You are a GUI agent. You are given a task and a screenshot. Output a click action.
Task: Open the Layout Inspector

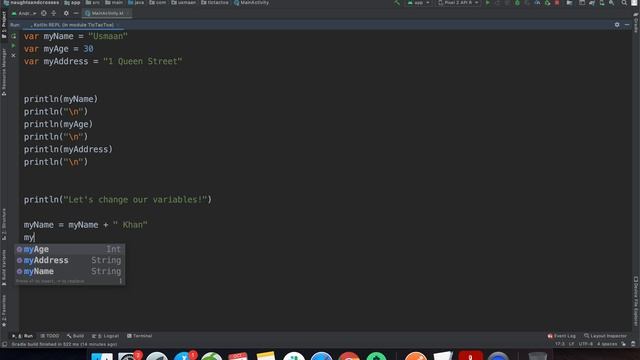[x=605, y=336]
